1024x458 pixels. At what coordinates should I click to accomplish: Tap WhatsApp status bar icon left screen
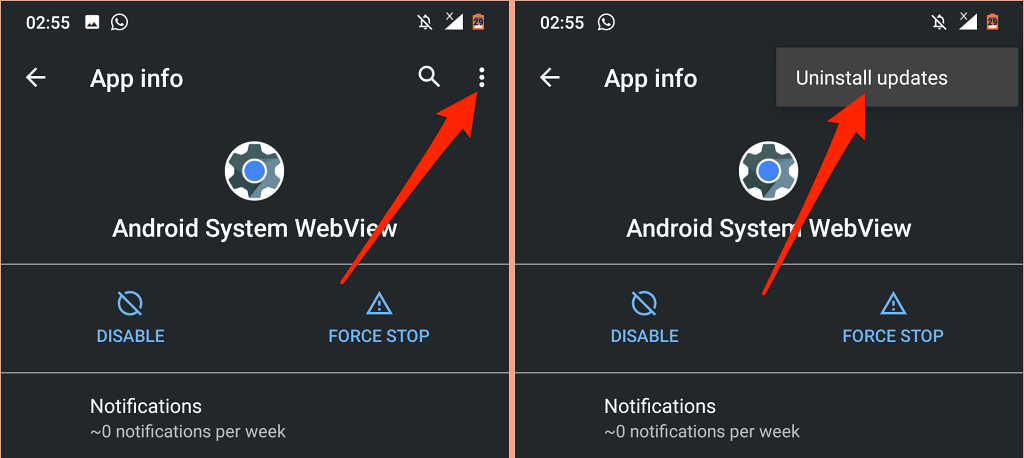[120, 22]
